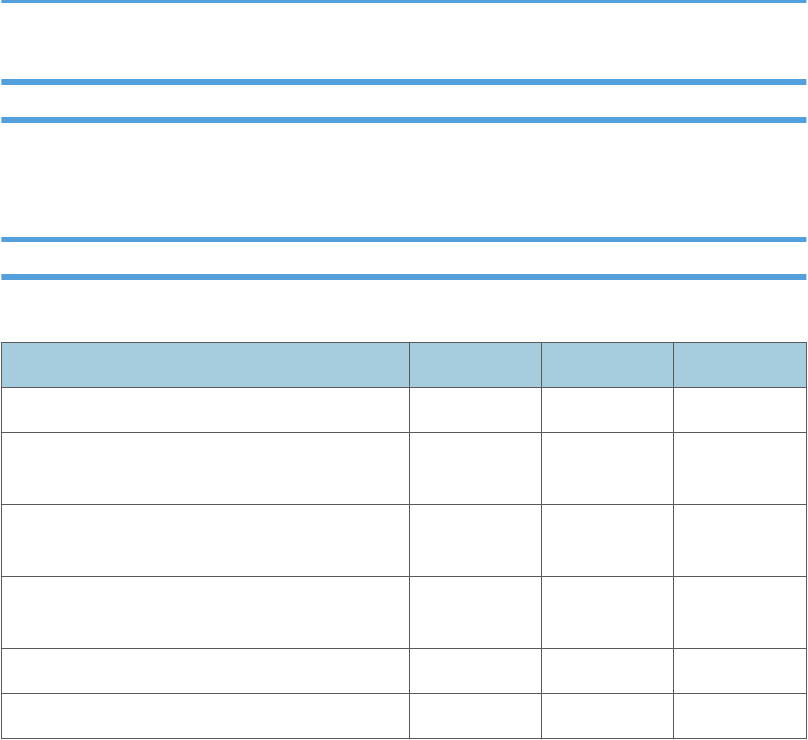Click last-column cell in the first body row
The image size is (808, 740).
click(x=739, y=410)
